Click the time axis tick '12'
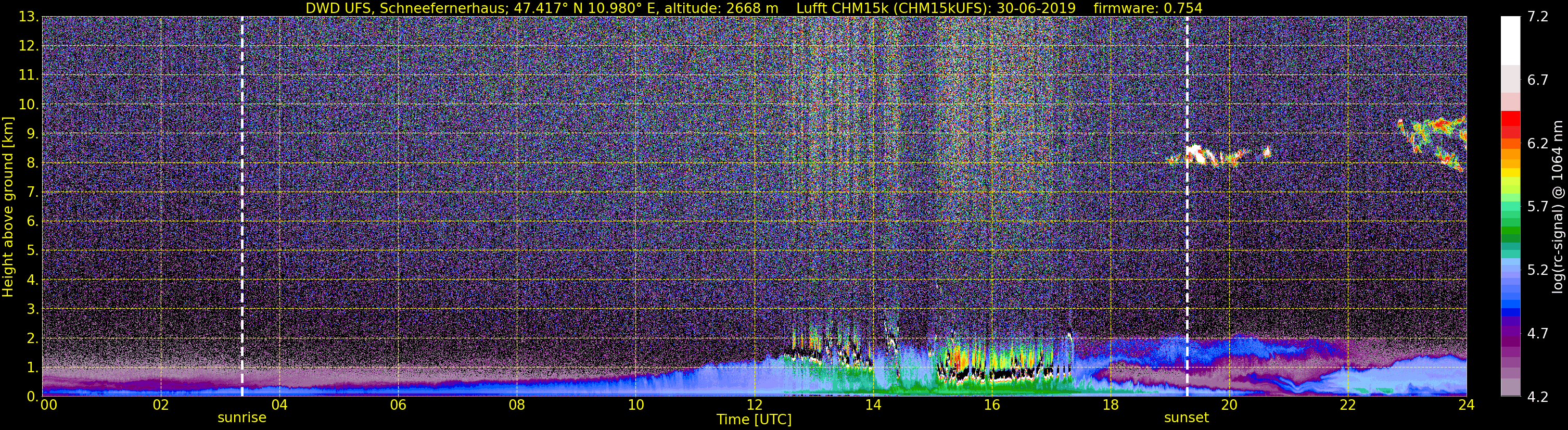The image size is (1568, 430). [754, 405]
